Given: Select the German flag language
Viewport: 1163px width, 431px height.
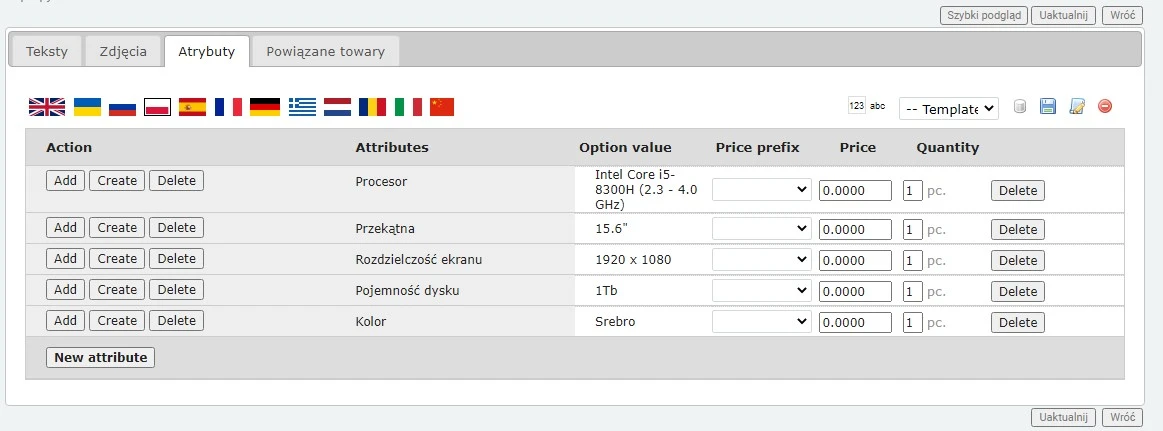Looking at the screenshot, I should pos(264,107).
